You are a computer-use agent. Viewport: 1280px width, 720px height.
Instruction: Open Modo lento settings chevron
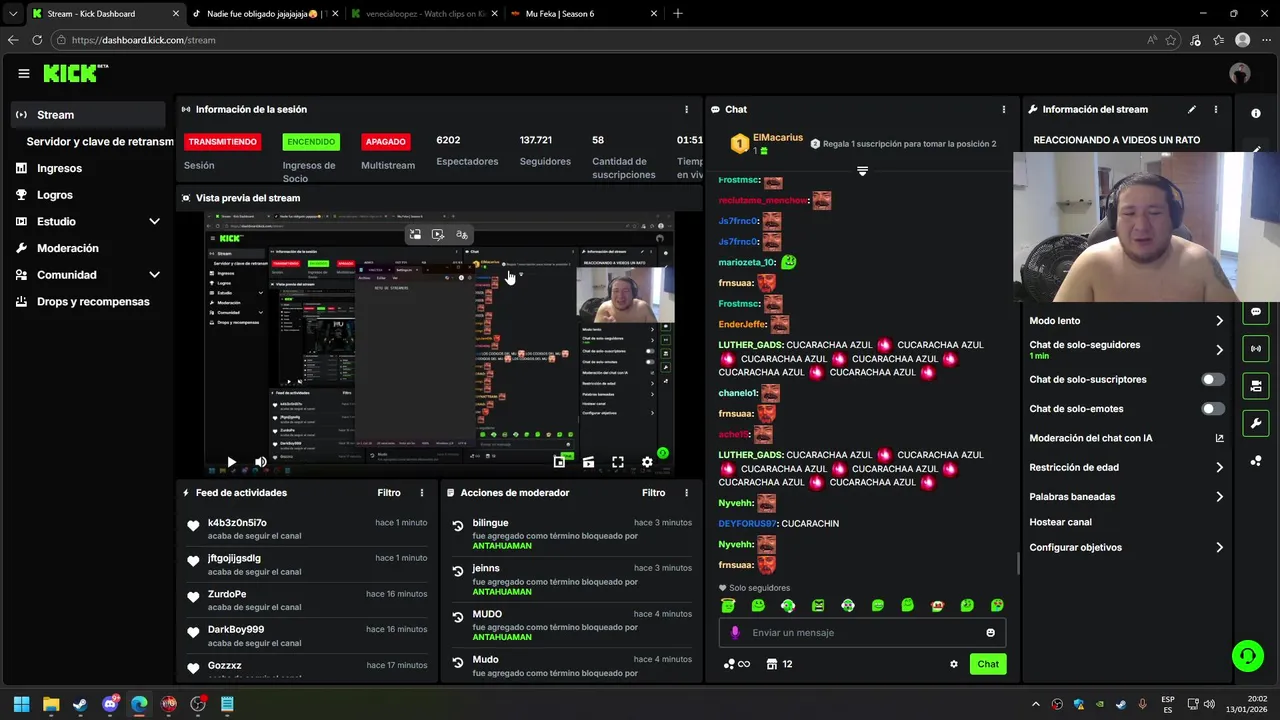(1219, 321)
